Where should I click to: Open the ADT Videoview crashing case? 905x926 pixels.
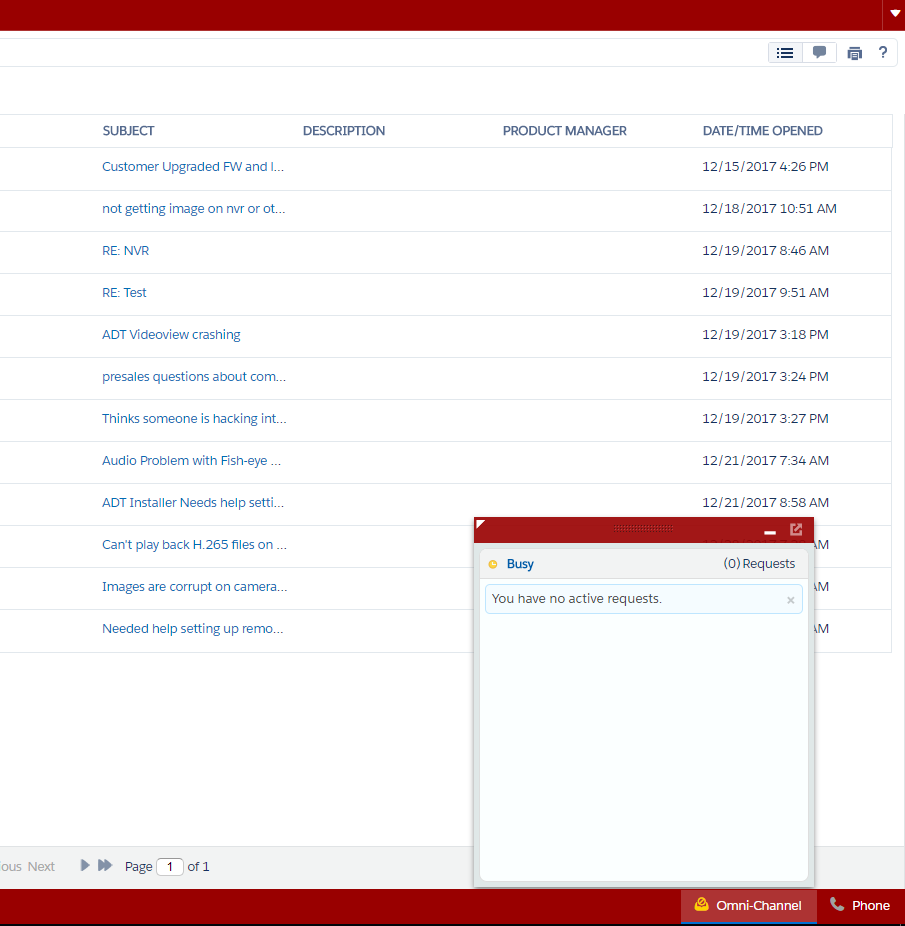pyautogui.click(x=171, y=335)
